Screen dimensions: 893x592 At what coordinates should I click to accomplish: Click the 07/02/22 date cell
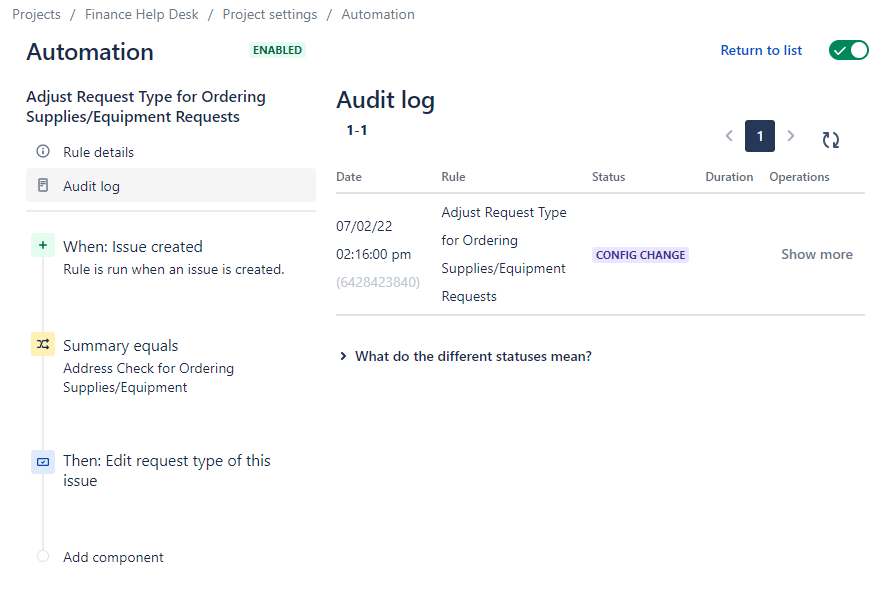pyautogui.click(x=364, y=226)
